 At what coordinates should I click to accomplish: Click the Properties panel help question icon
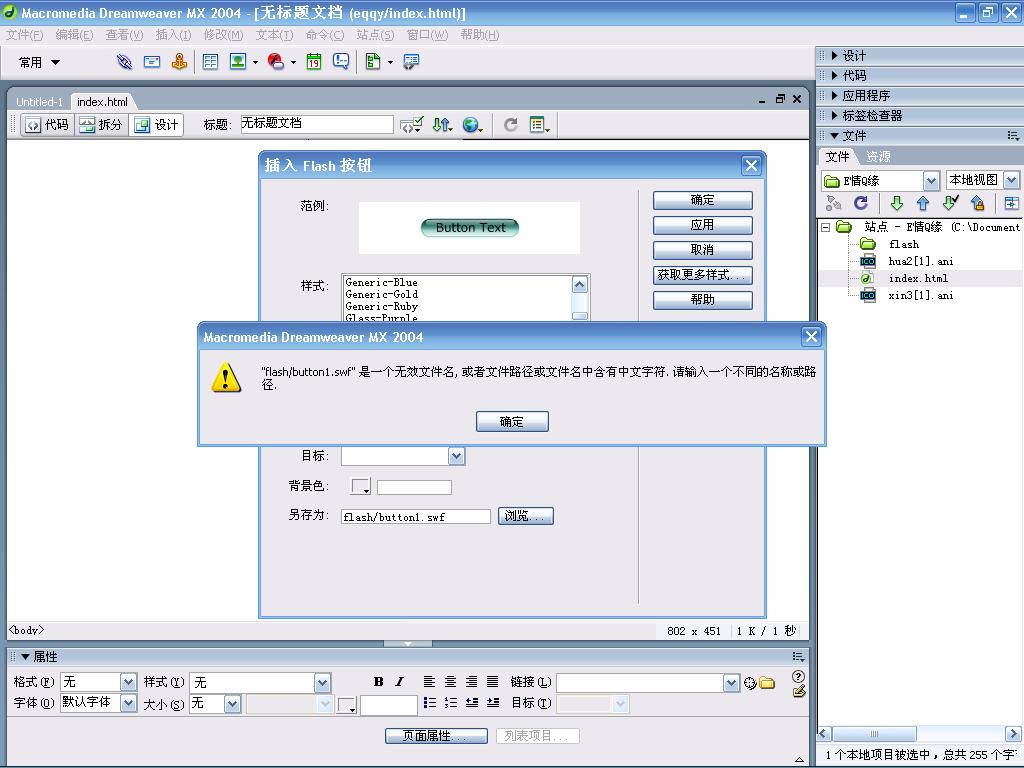pos(798,677)
